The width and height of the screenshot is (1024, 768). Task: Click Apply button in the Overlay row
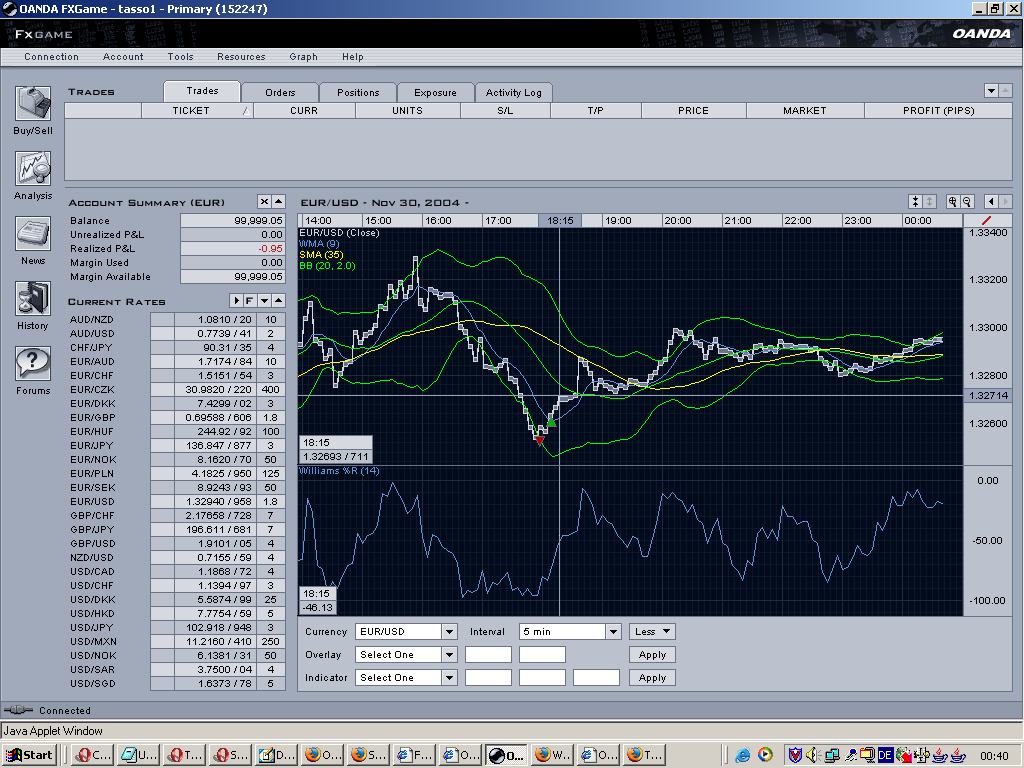[x=652, y=655]
